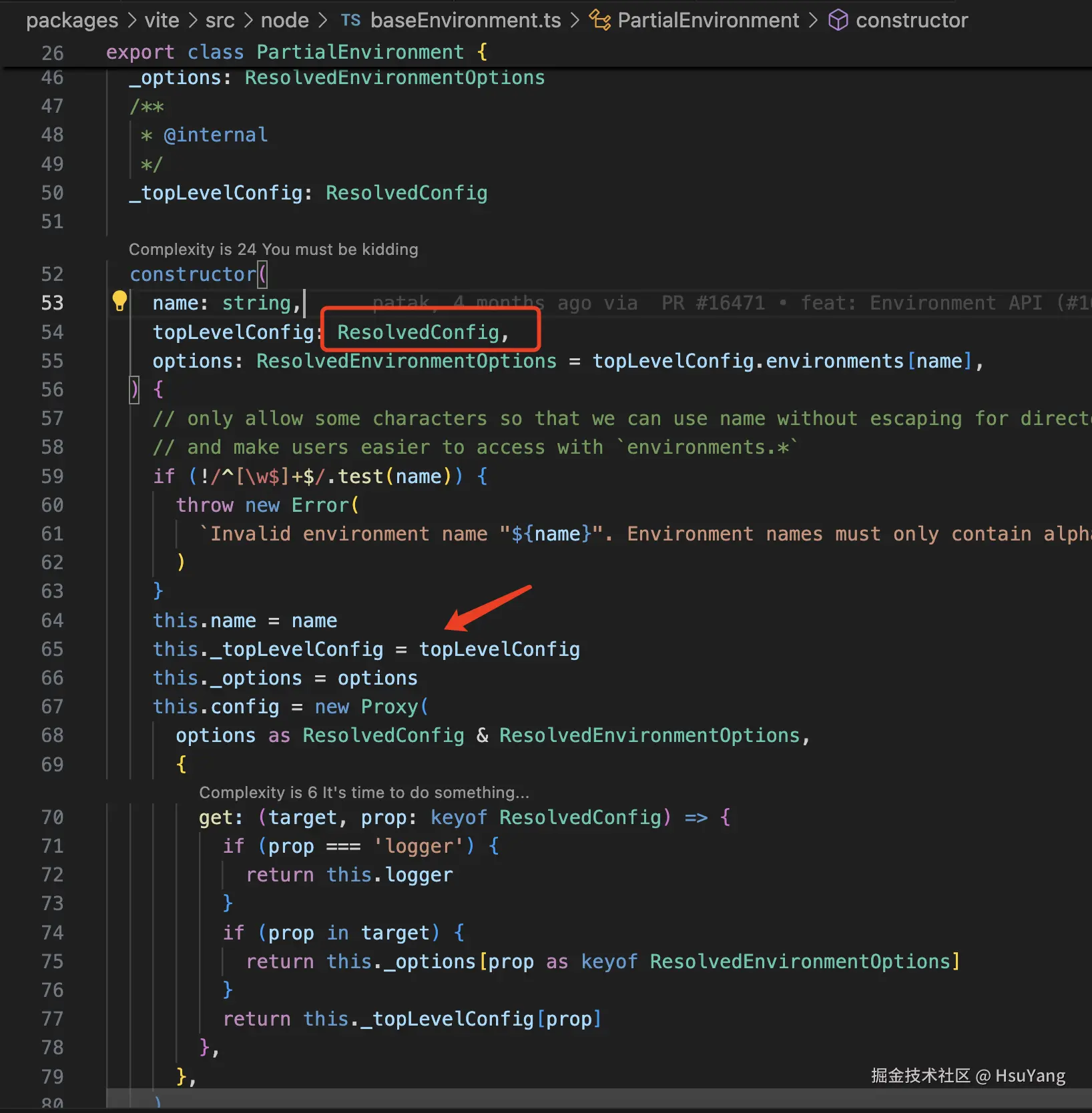Screen dimensions: 1092x1113
Task: Open the 'vite' breadcrumb segment
Action: [162, 20]
